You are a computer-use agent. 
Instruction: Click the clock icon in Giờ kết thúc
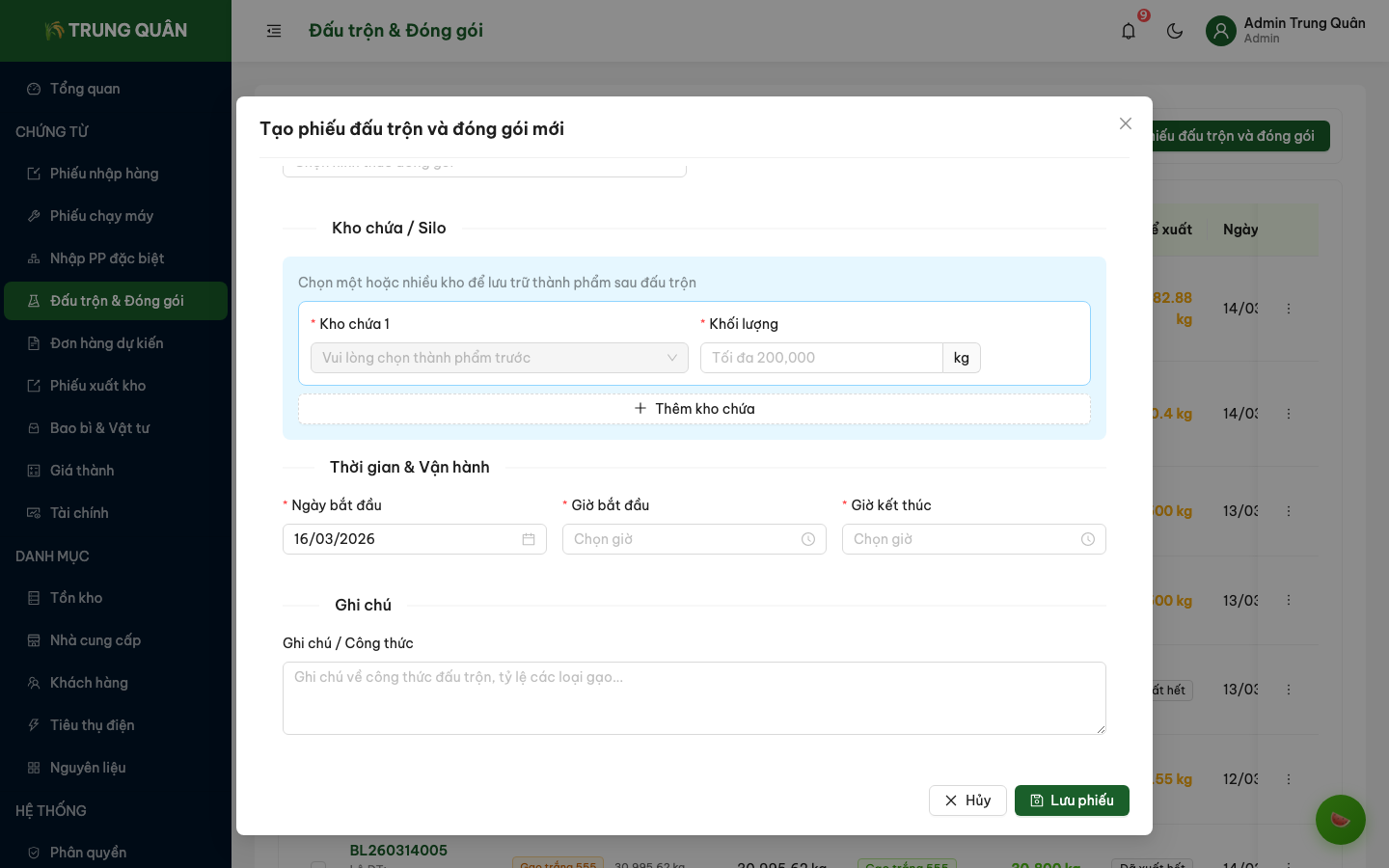pos(1088,539)
